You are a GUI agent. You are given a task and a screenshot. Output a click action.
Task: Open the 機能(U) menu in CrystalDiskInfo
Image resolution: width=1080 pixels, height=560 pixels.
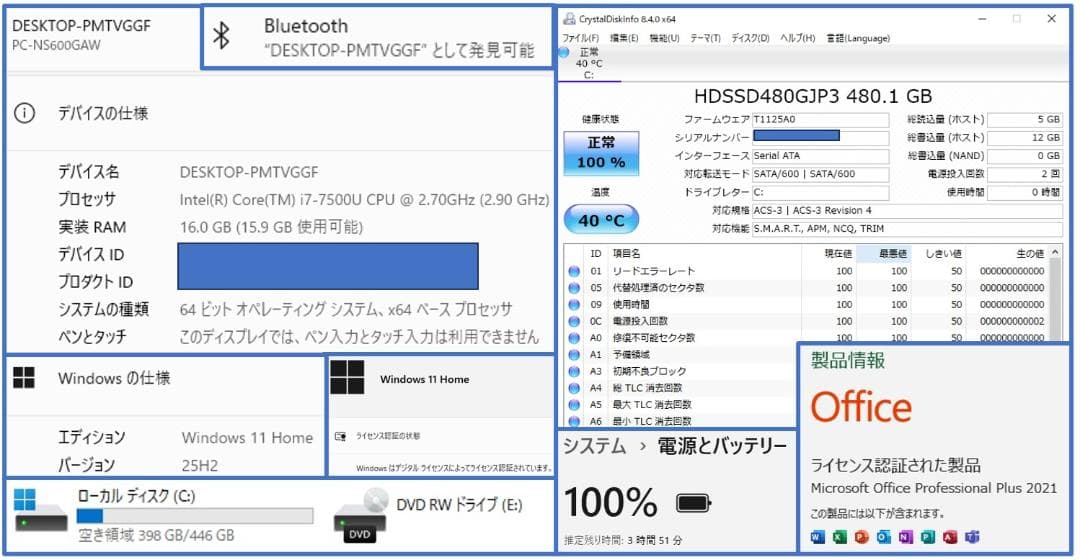click(664, 38)
